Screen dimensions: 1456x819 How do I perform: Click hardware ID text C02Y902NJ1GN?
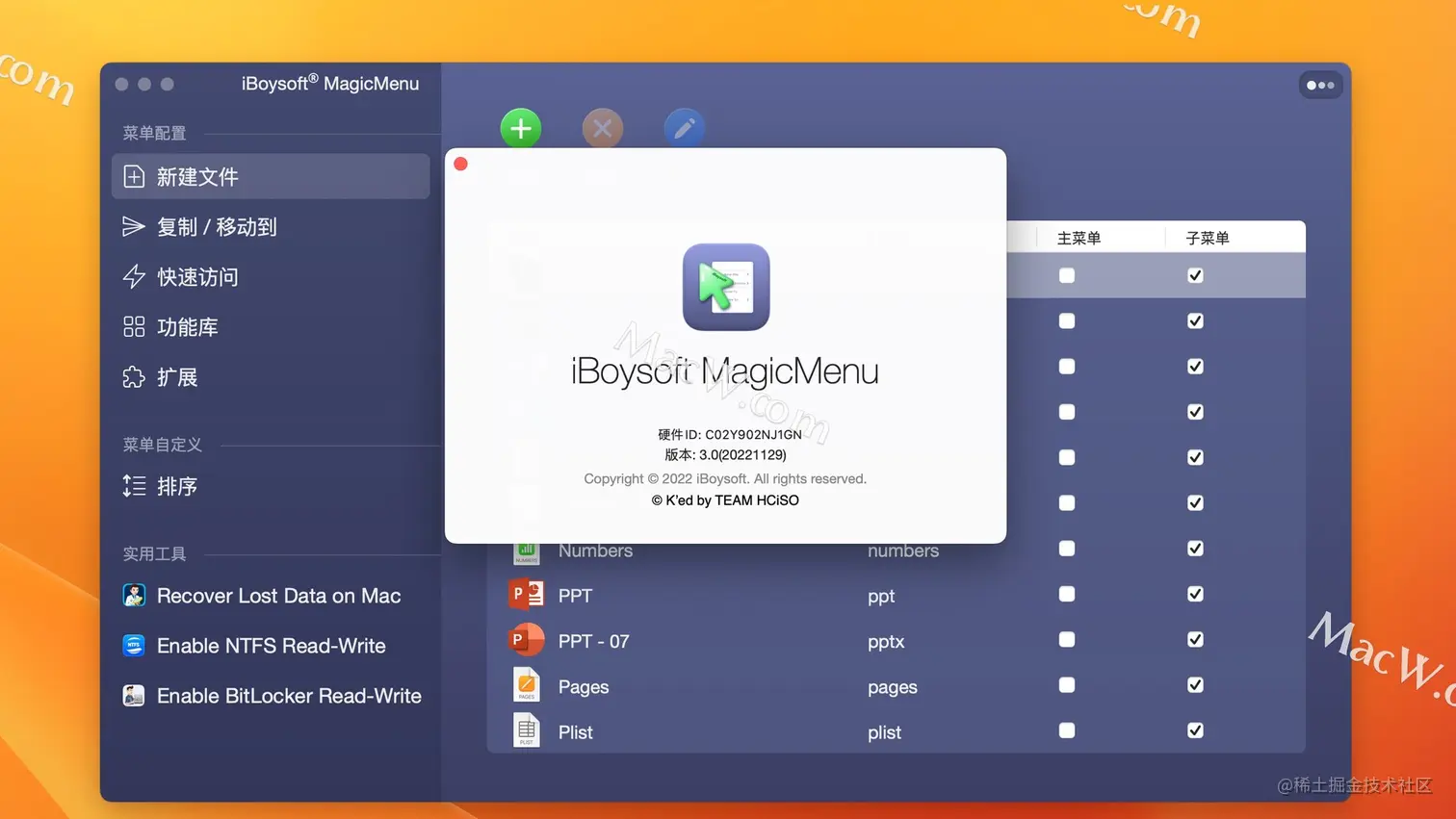tap(753, 434)
